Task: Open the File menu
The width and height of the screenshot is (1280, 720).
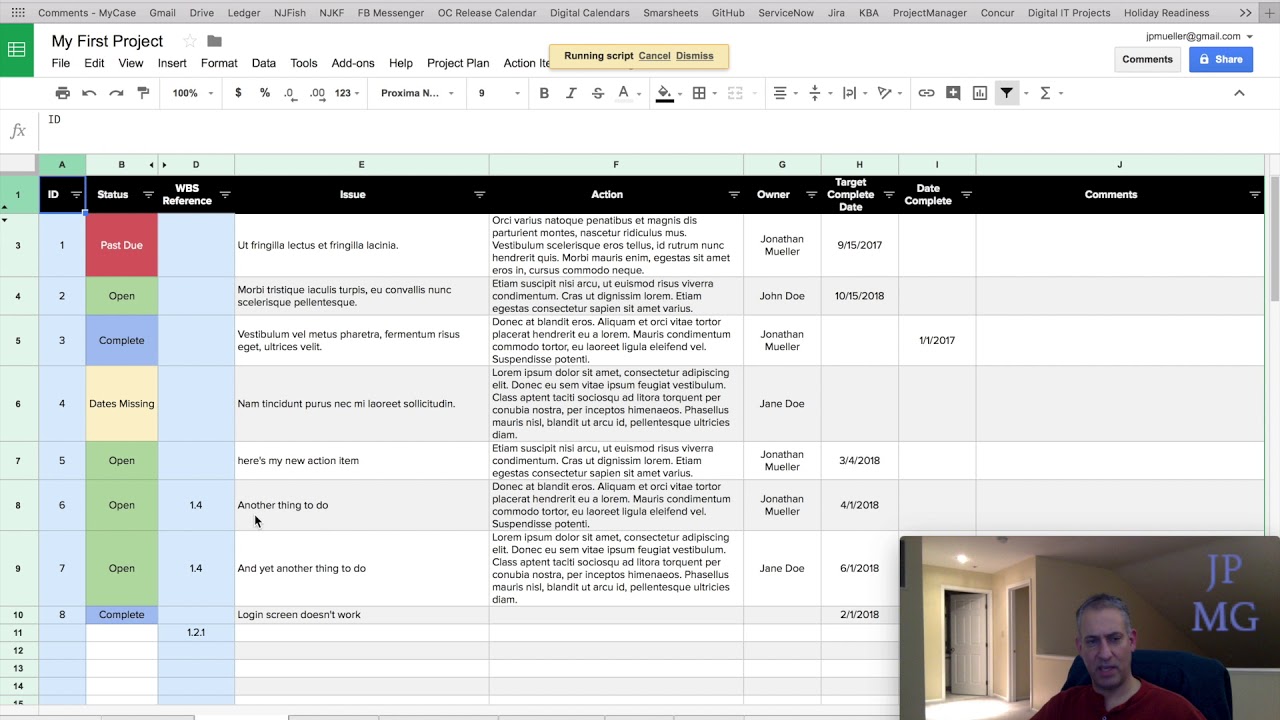Action: 61,63
